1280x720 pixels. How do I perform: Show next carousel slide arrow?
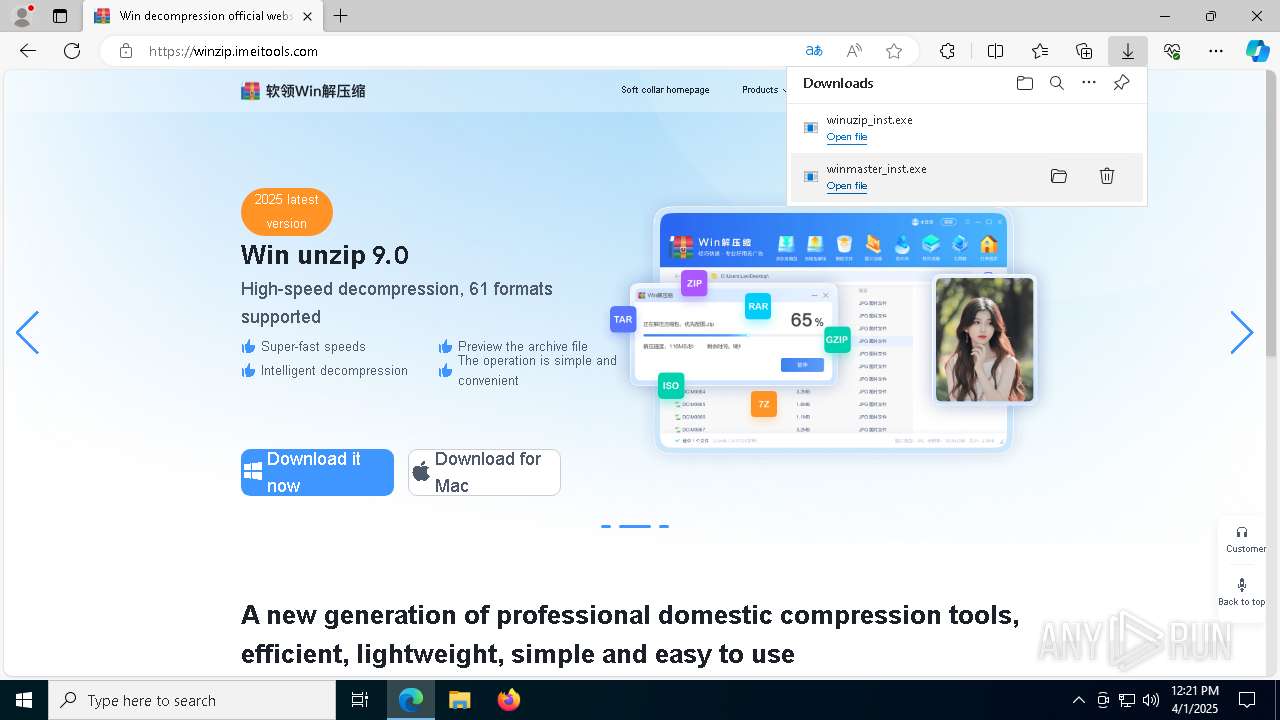(1241, 332)
